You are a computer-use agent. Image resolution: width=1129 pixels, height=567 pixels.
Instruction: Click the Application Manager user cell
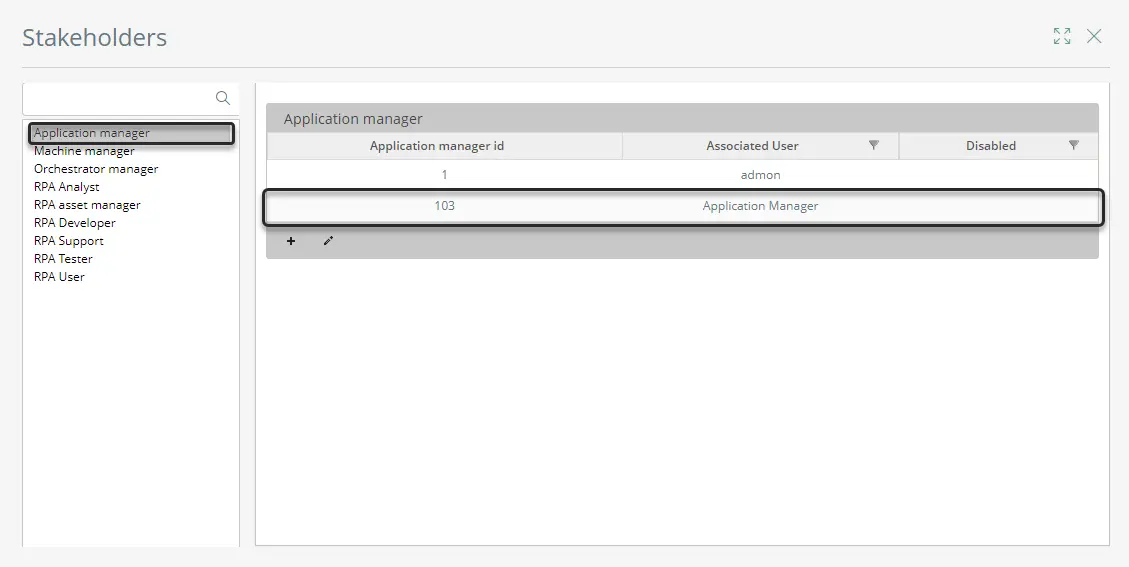point(760,206)
